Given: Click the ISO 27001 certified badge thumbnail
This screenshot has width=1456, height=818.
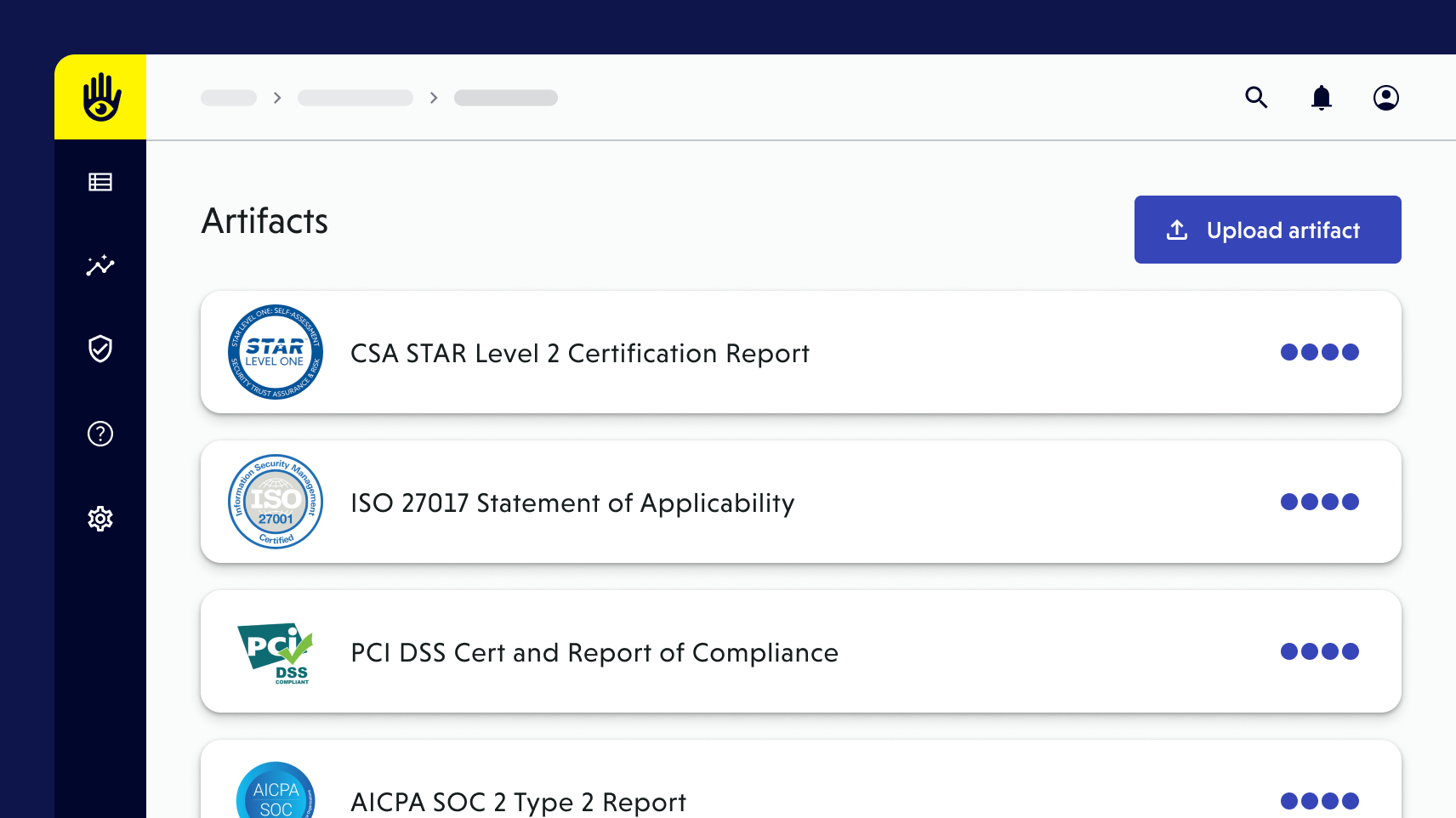Looking at the screenshot, I should click(276, 502).
